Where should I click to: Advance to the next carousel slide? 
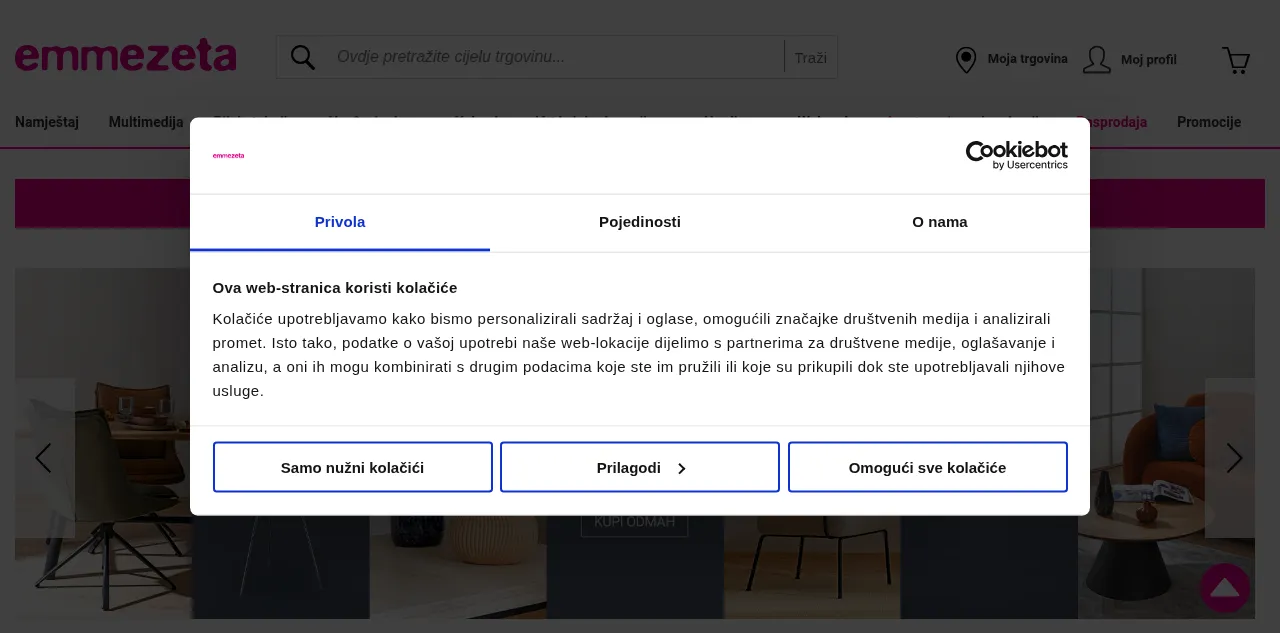(x=1234, y=458)
